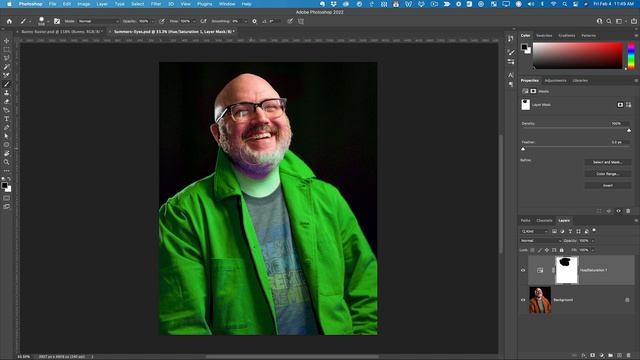Delete layer with trash icon in Layers panel

click(629, 356)
